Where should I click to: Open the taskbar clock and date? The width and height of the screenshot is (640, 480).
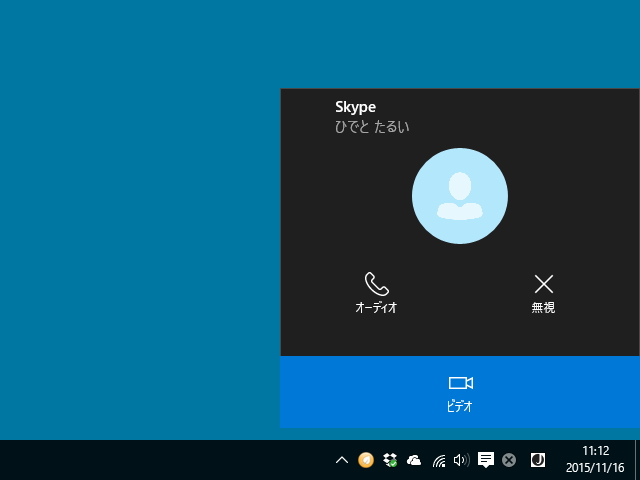pyautogui.click(x=595, y=460)
